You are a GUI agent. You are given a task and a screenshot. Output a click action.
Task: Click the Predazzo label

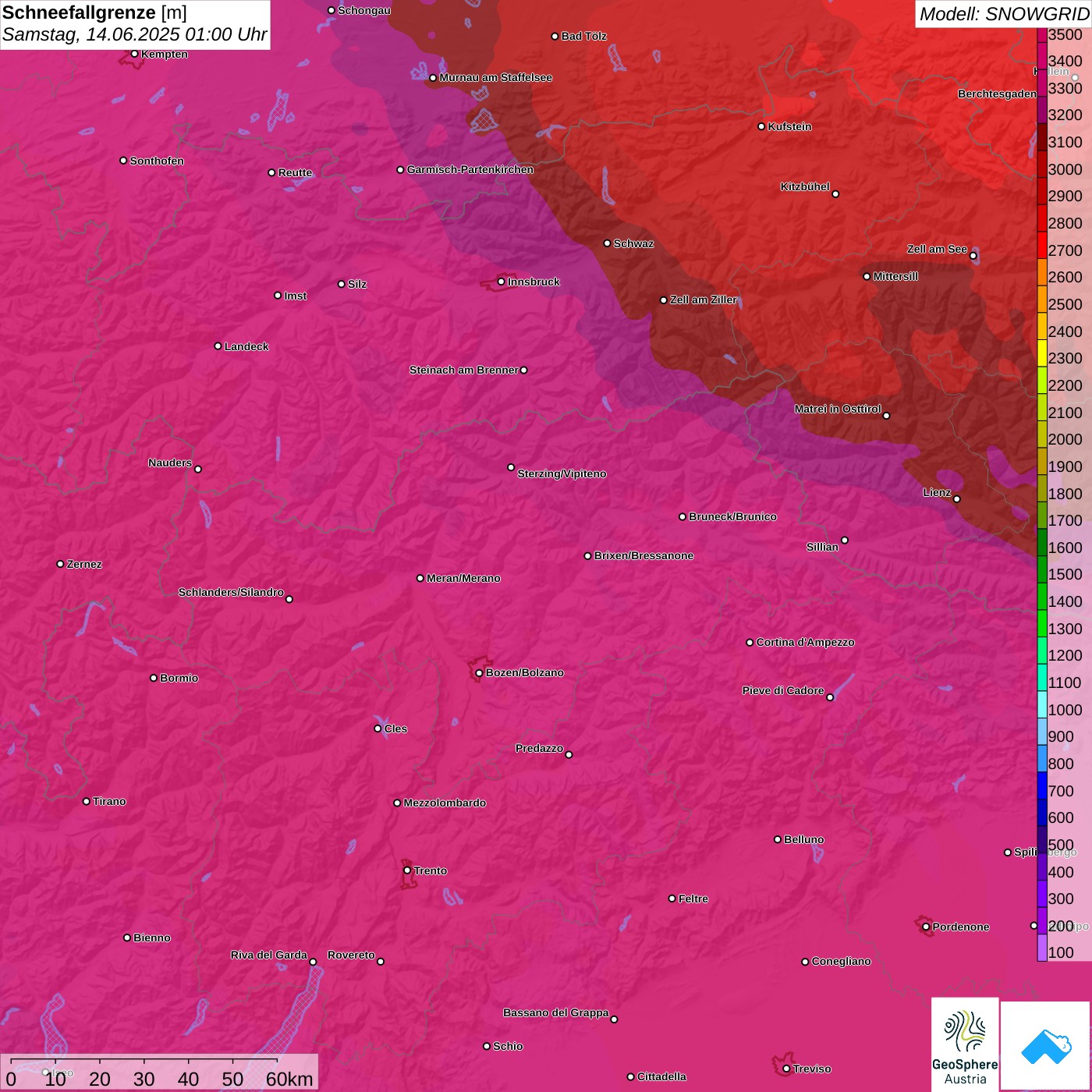pyautogui.click(x=539, y=748)
